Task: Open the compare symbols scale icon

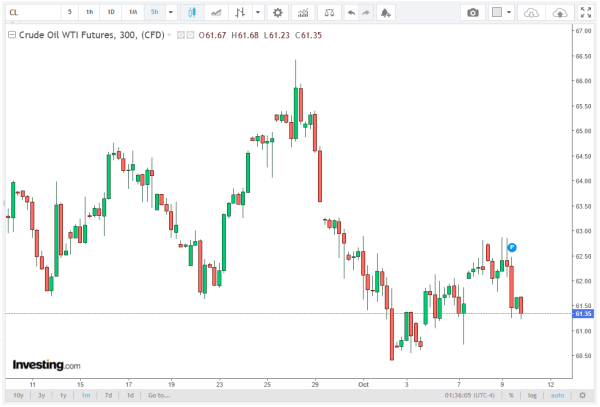Action: tap(331, 13)
